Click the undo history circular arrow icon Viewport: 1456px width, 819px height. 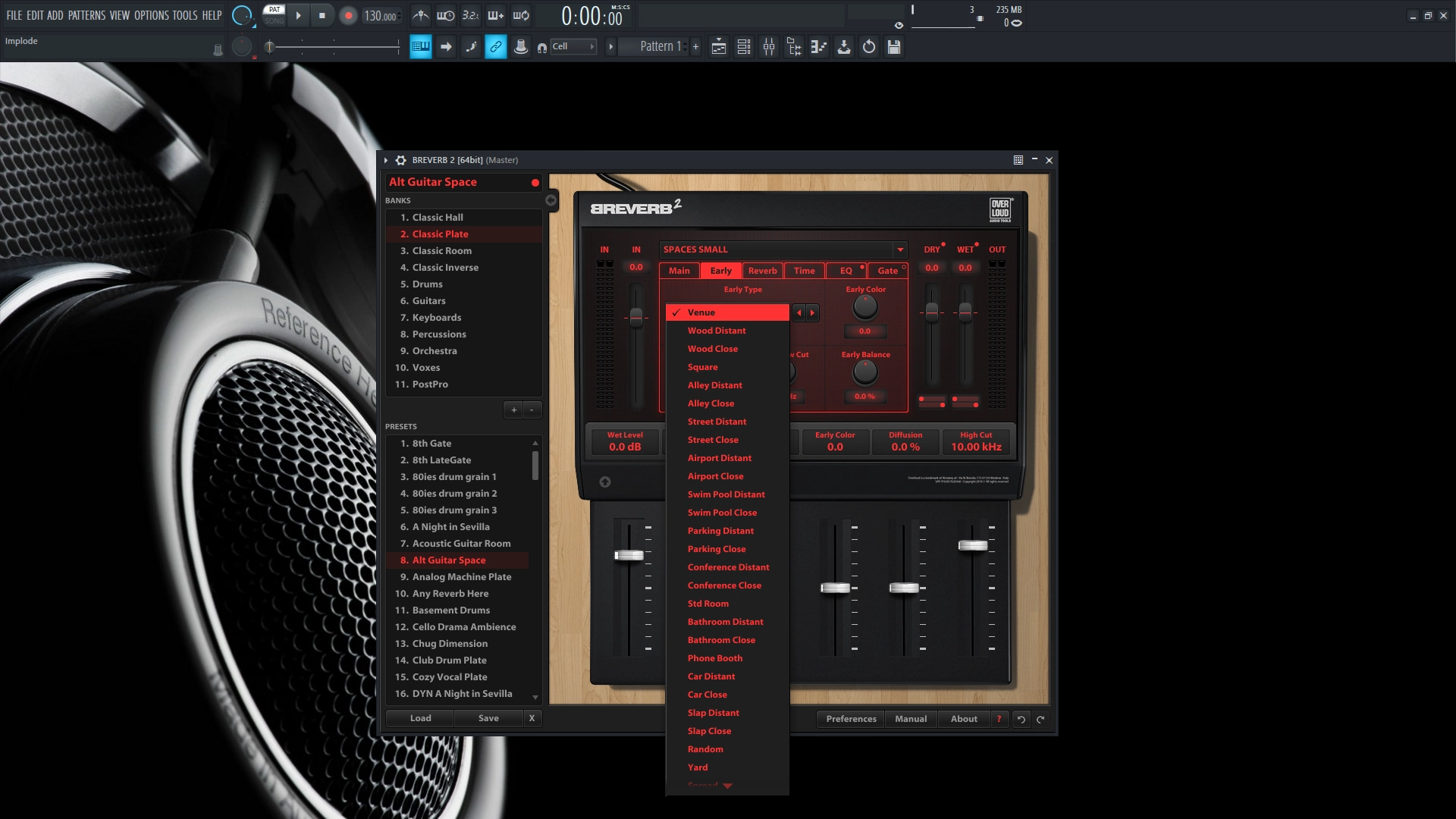coord(869,47)
